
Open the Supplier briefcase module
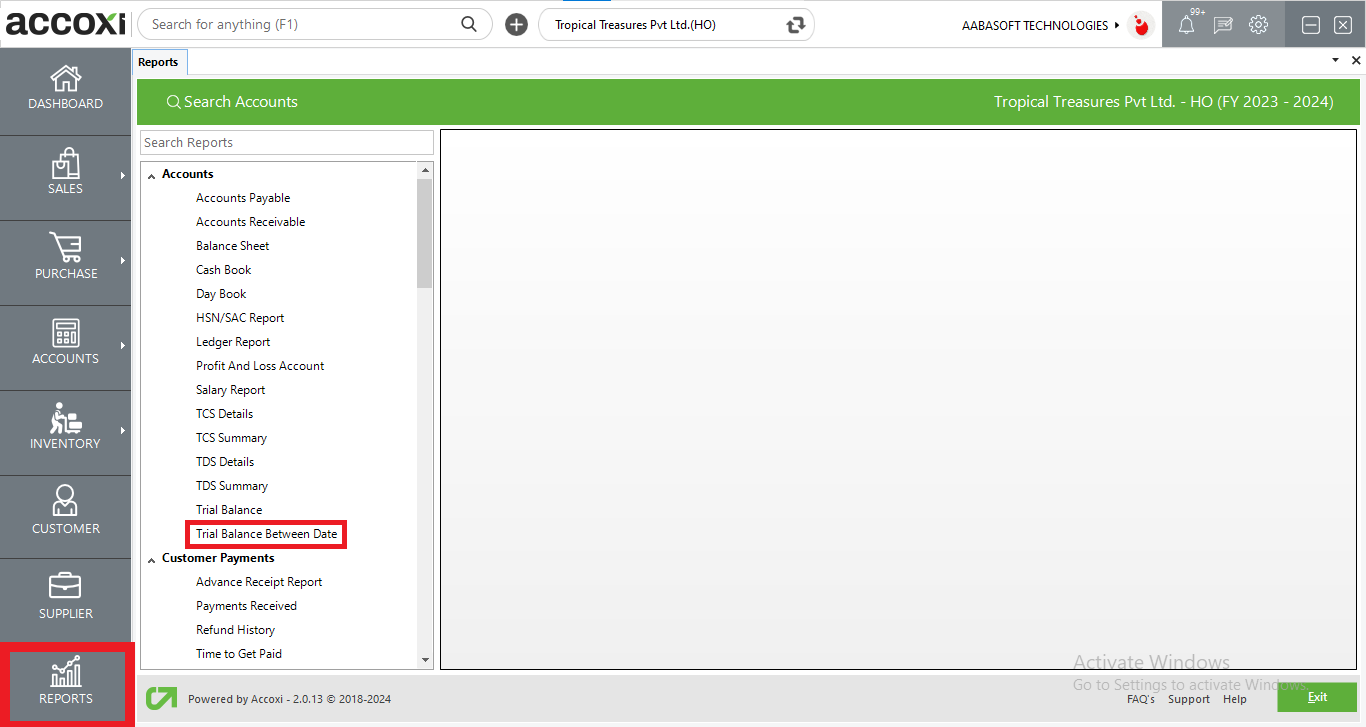click(x=65, y=587)
